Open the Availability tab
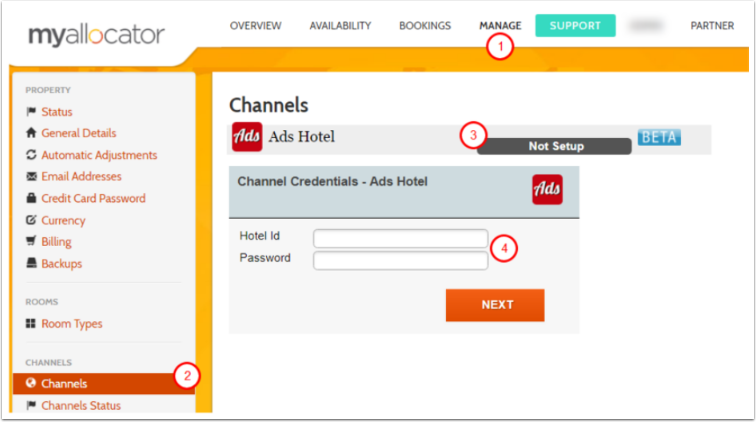This screenshot has width=756, height=422. tap(340, 26)
